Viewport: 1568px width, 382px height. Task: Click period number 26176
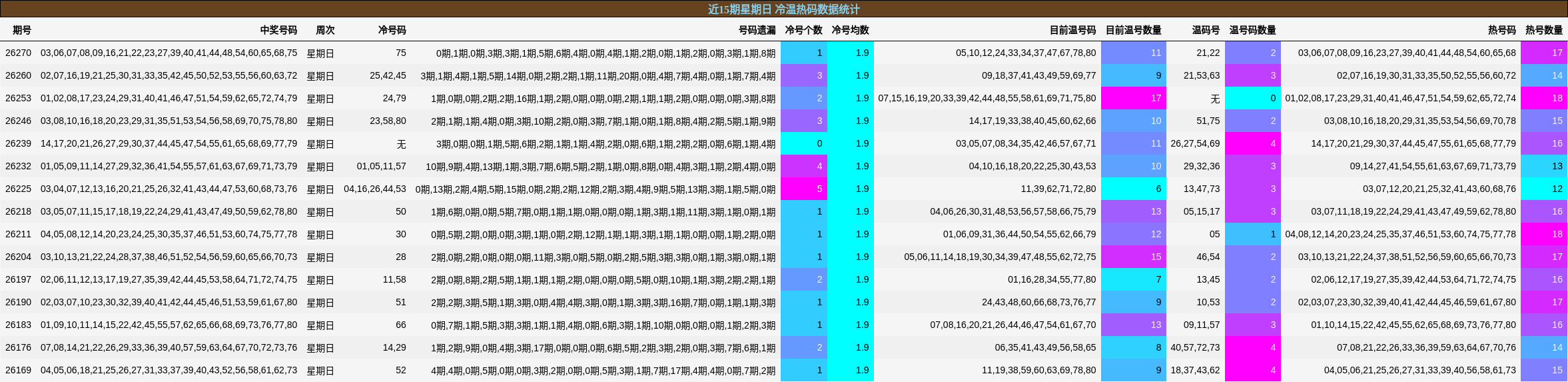click(x=18, y=347)
